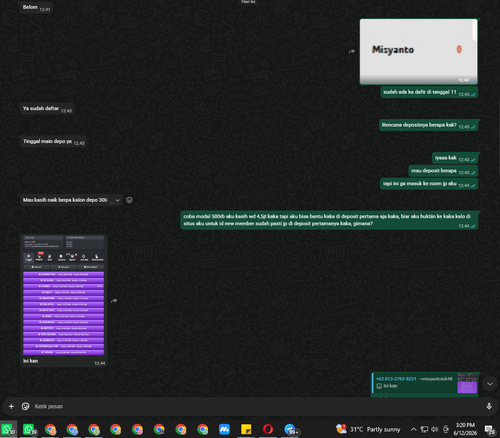The width and height of the screenshot is (500, 438).
Task: Open the emoji picker in message bar
Action: click(25, 406)
